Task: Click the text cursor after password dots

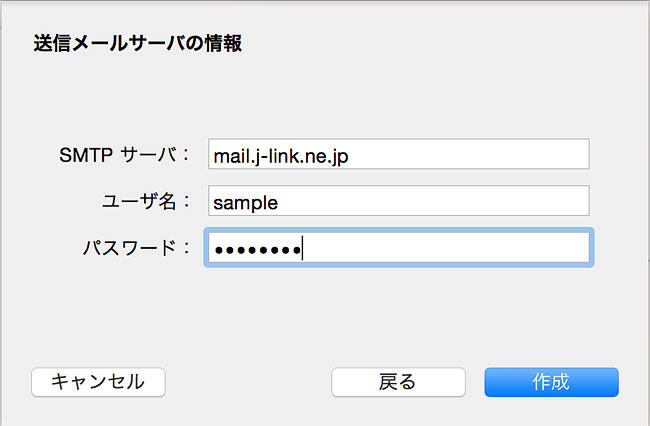Action: (x=303, y=248)
